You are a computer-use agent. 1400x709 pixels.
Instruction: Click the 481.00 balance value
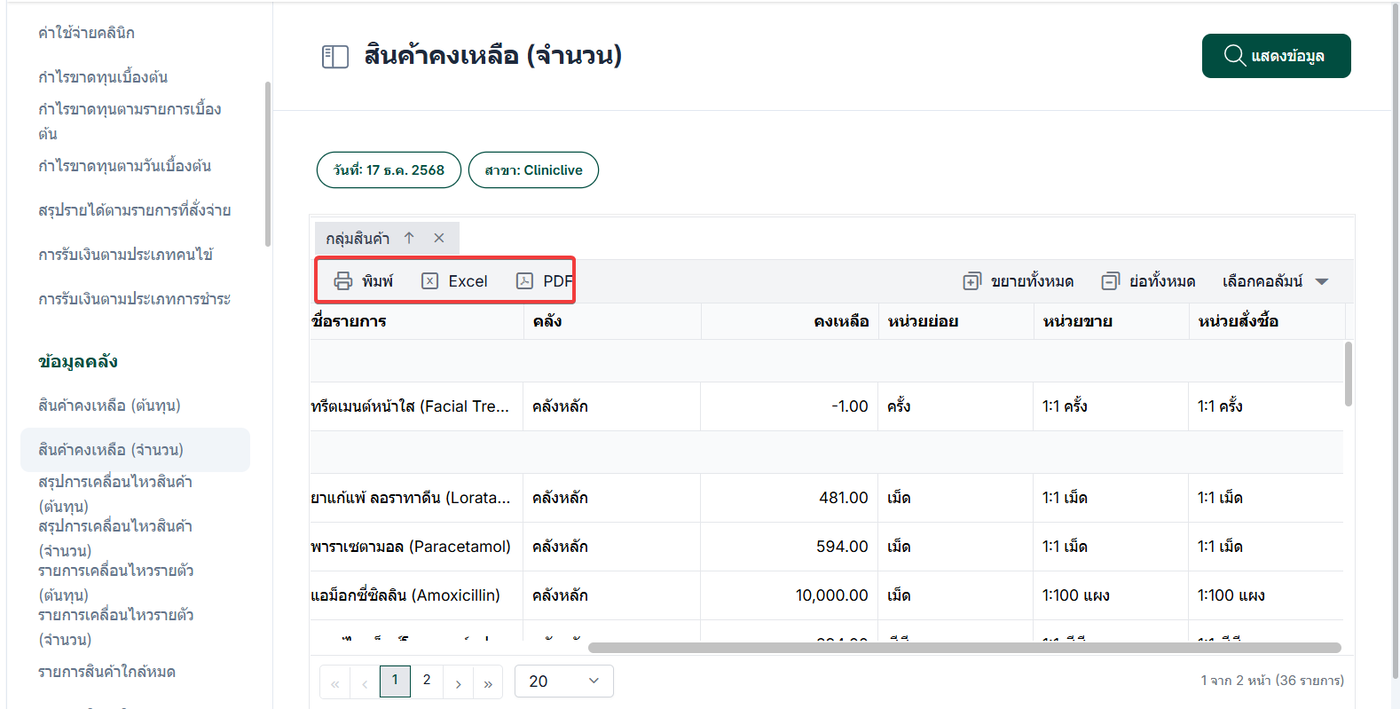point(842,497)
